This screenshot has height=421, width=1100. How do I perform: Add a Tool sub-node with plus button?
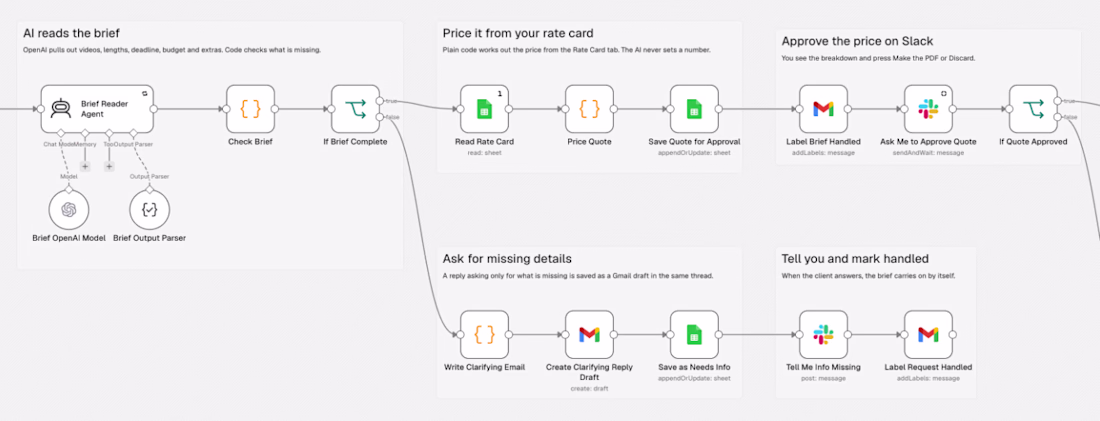tap(109, 166)
